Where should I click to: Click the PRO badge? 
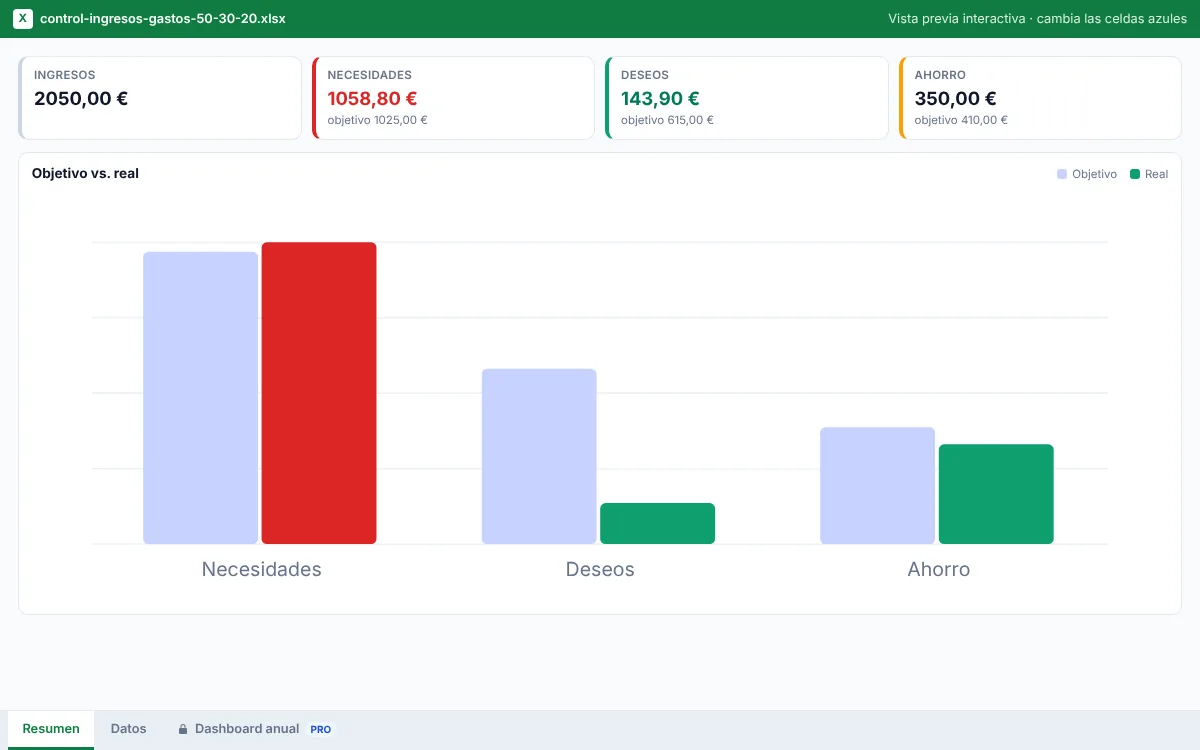tap(320, 729)
